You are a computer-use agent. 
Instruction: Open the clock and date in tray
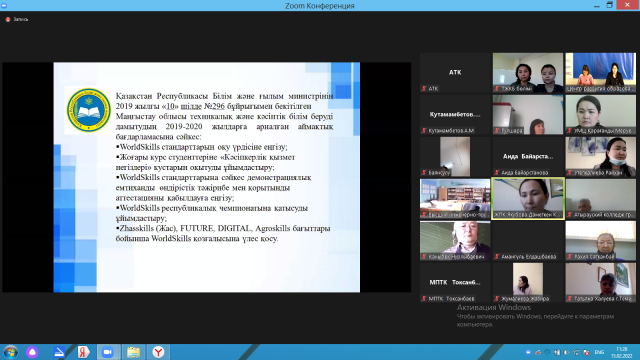point(622,352)
